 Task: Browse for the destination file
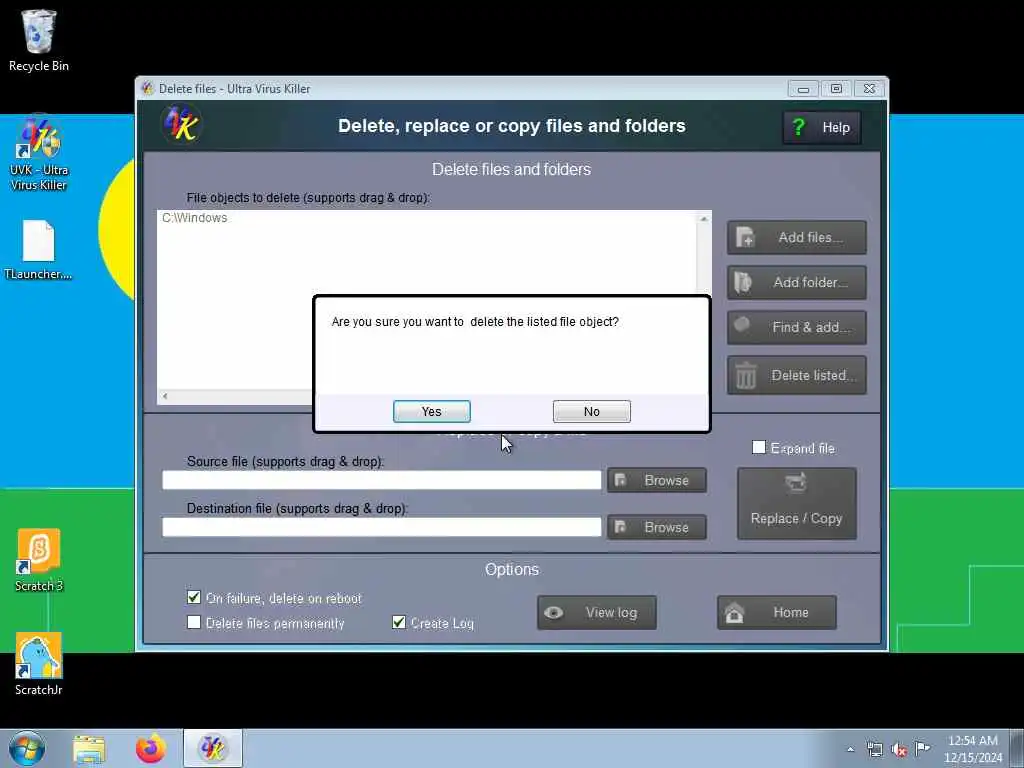(x=657, y=527)
